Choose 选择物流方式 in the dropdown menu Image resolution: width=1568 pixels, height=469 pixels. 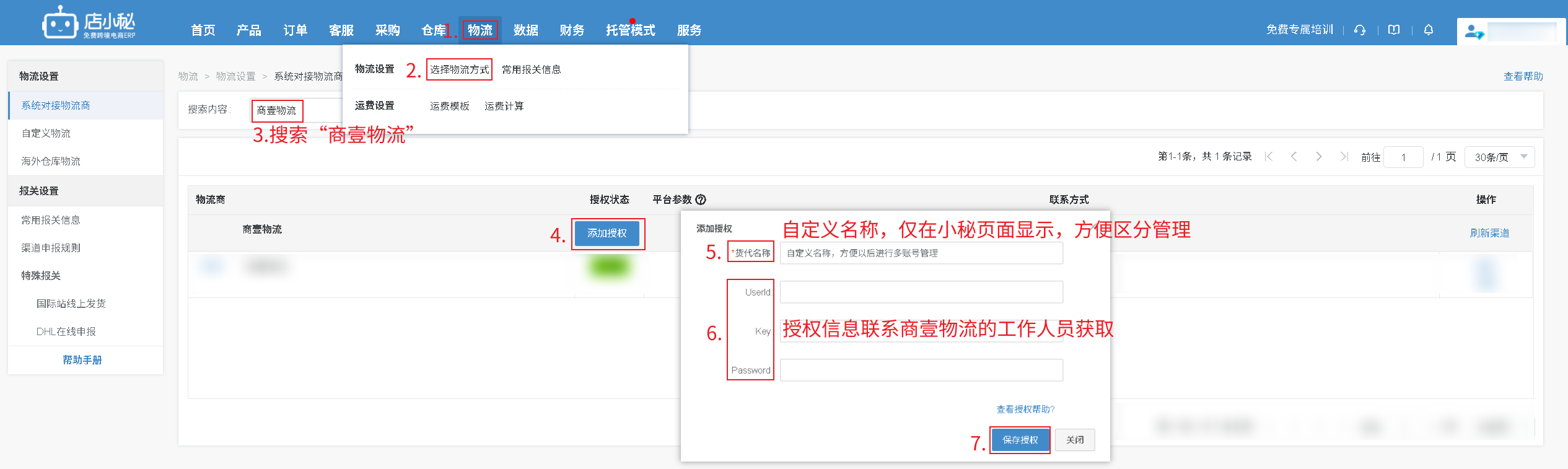(459, 69)
